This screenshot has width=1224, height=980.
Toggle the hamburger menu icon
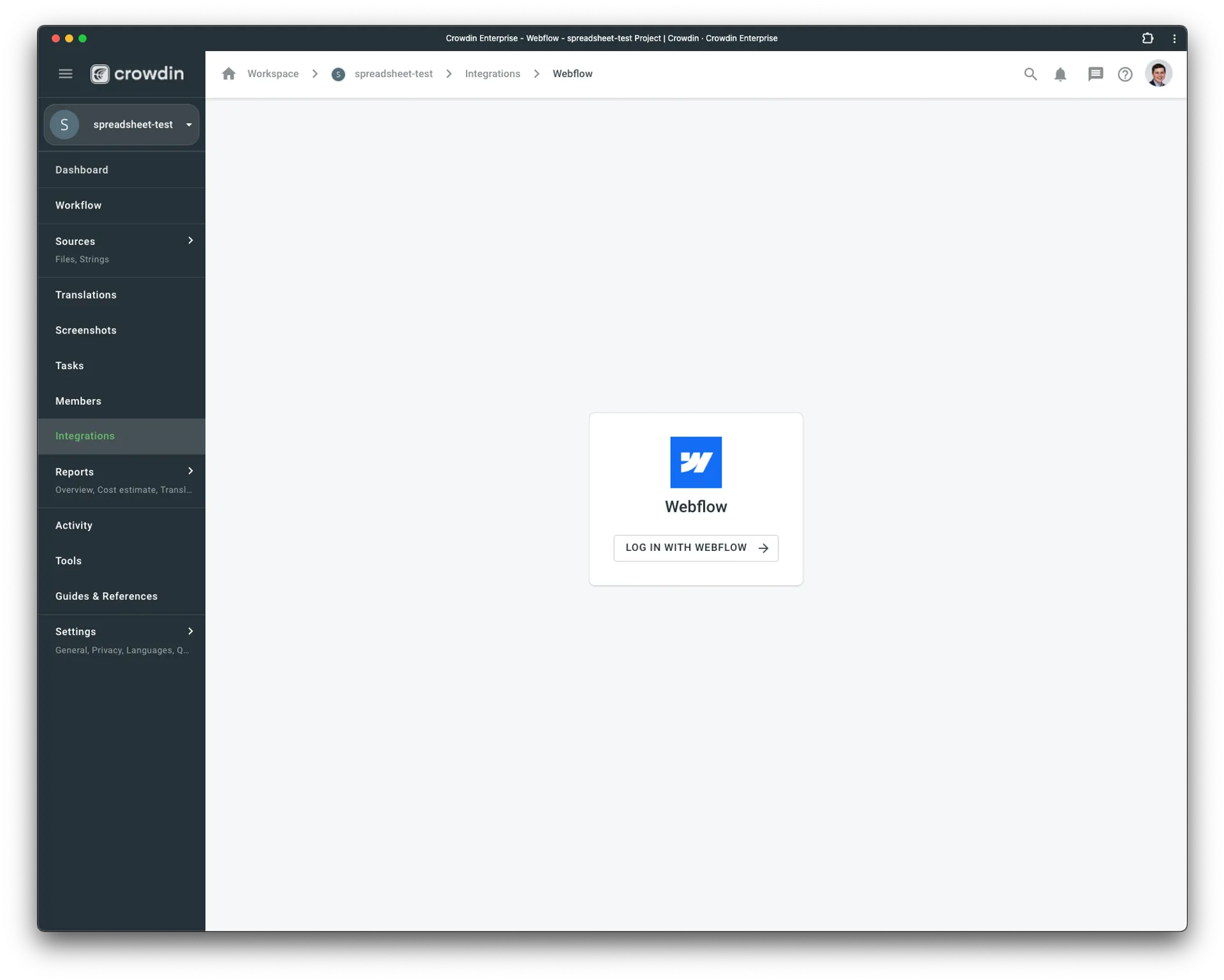click(65, 74)
